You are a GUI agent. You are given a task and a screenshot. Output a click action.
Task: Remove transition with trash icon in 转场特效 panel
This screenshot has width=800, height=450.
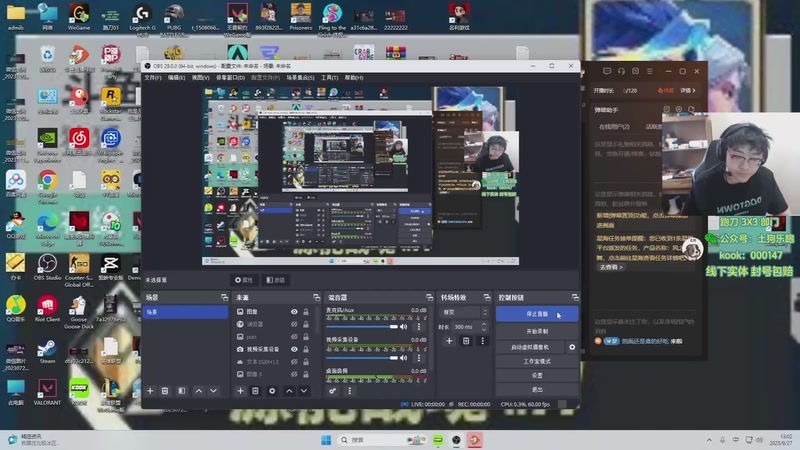coord(466,341)
